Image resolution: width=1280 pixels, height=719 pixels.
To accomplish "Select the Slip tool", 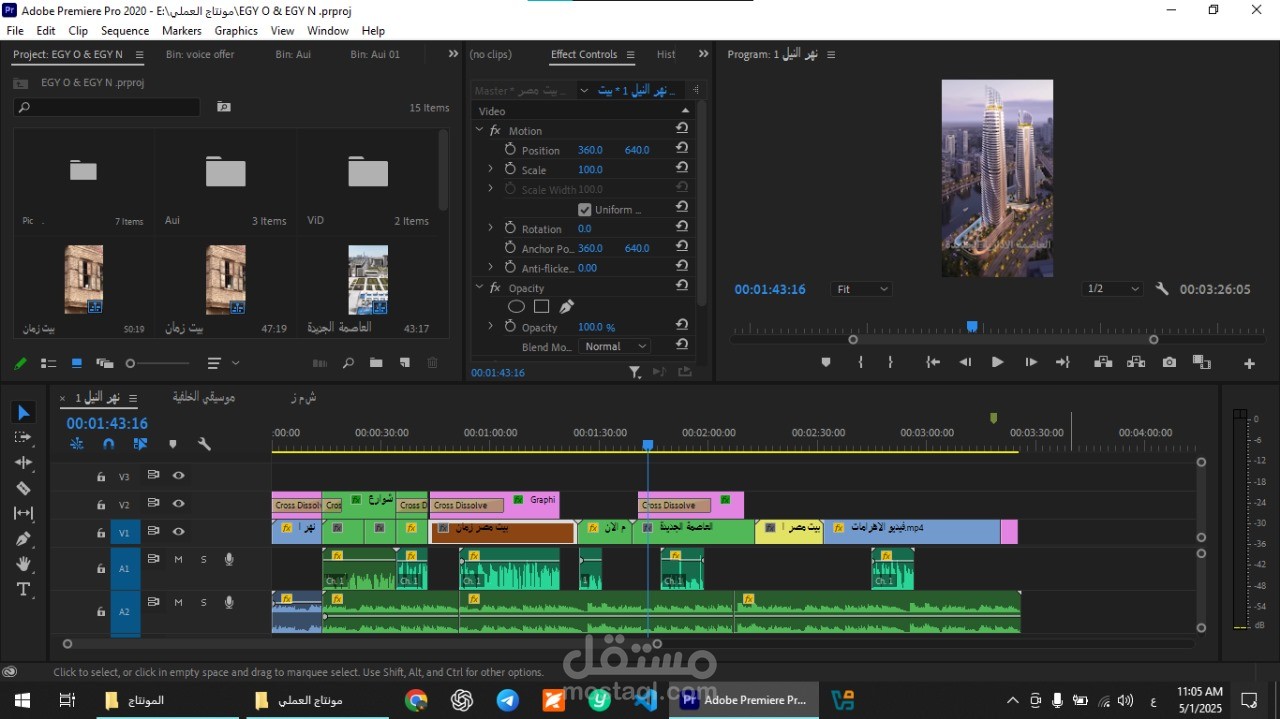I will (23, 513).
